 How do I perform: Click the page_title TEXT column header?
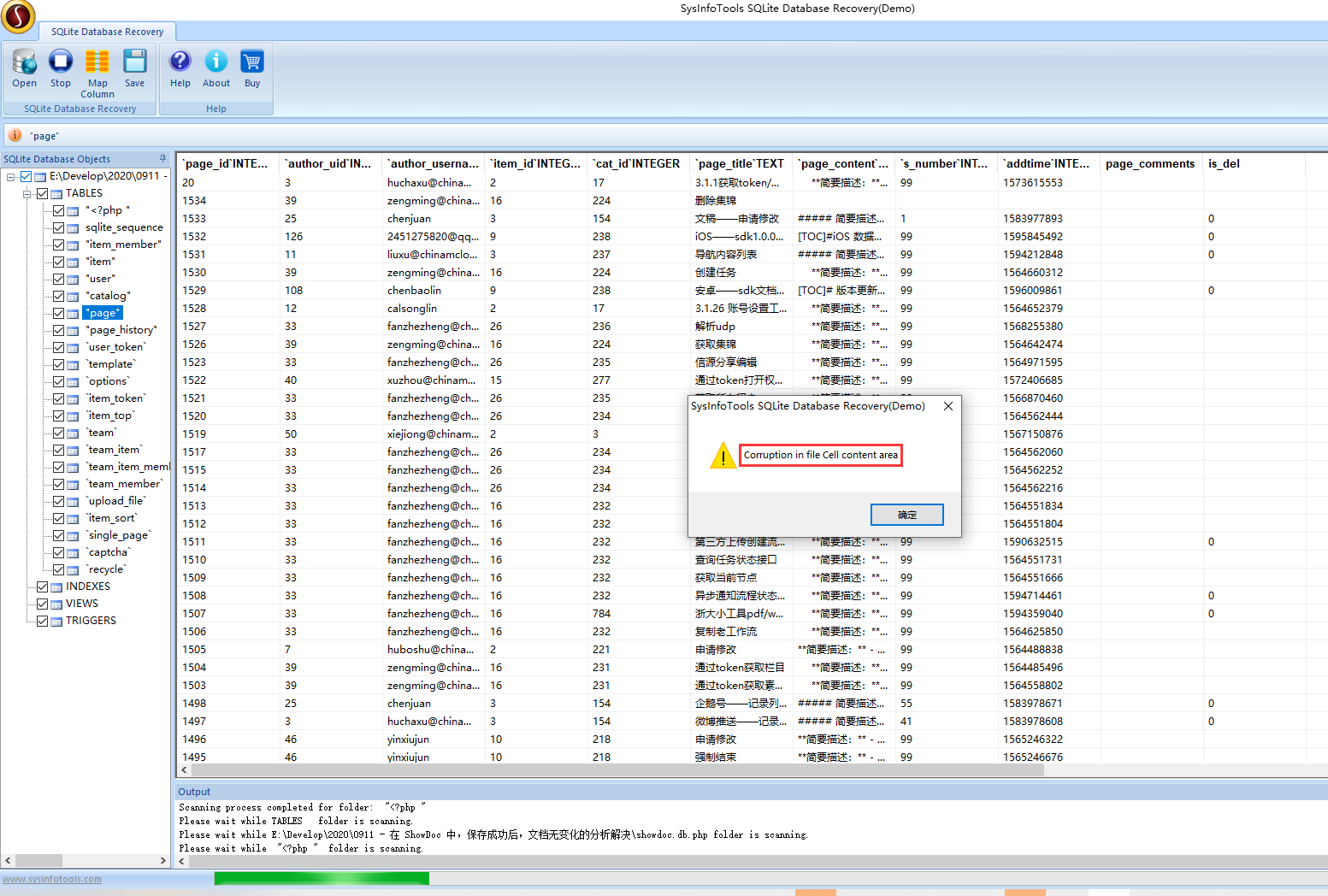pyautogui.click(x=740, y=163)
